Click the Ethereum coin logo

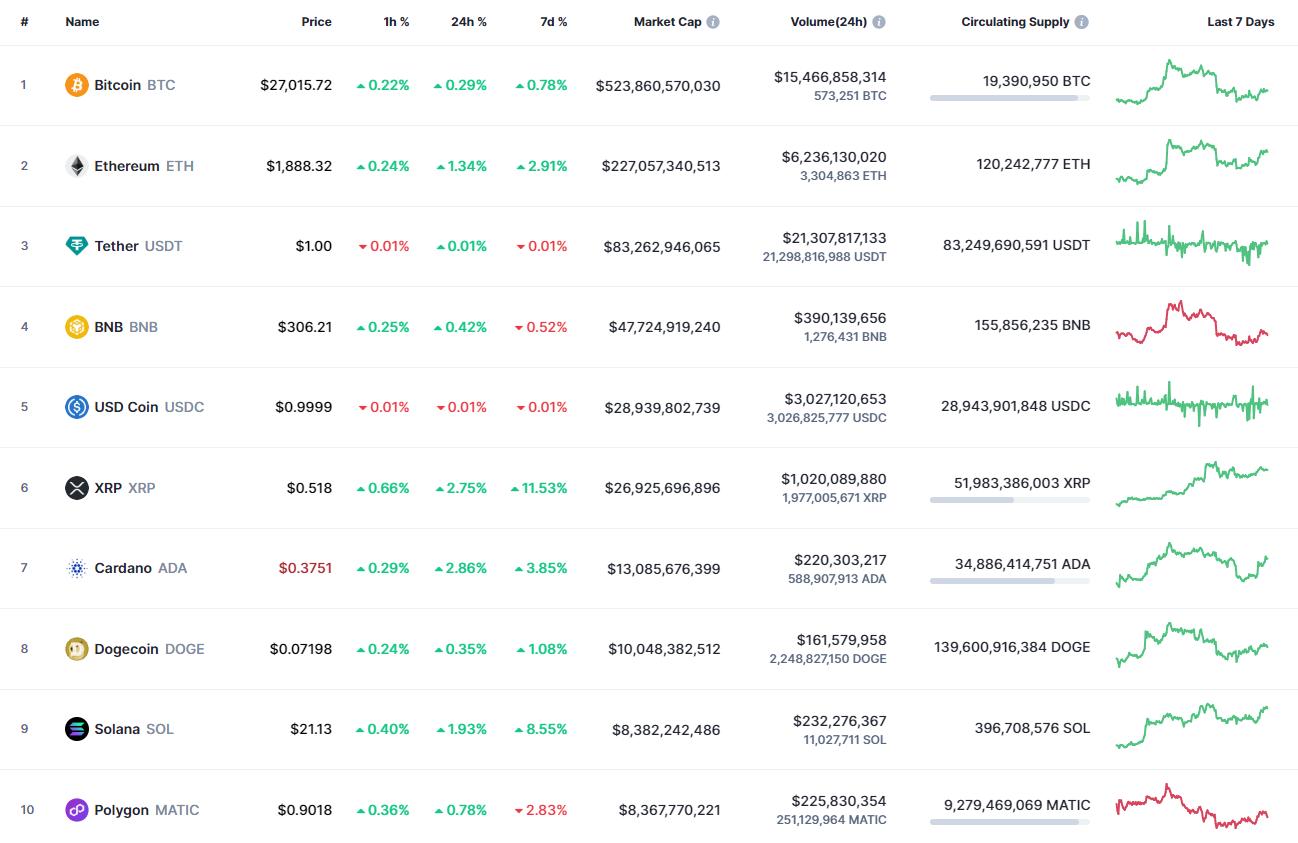75,166
